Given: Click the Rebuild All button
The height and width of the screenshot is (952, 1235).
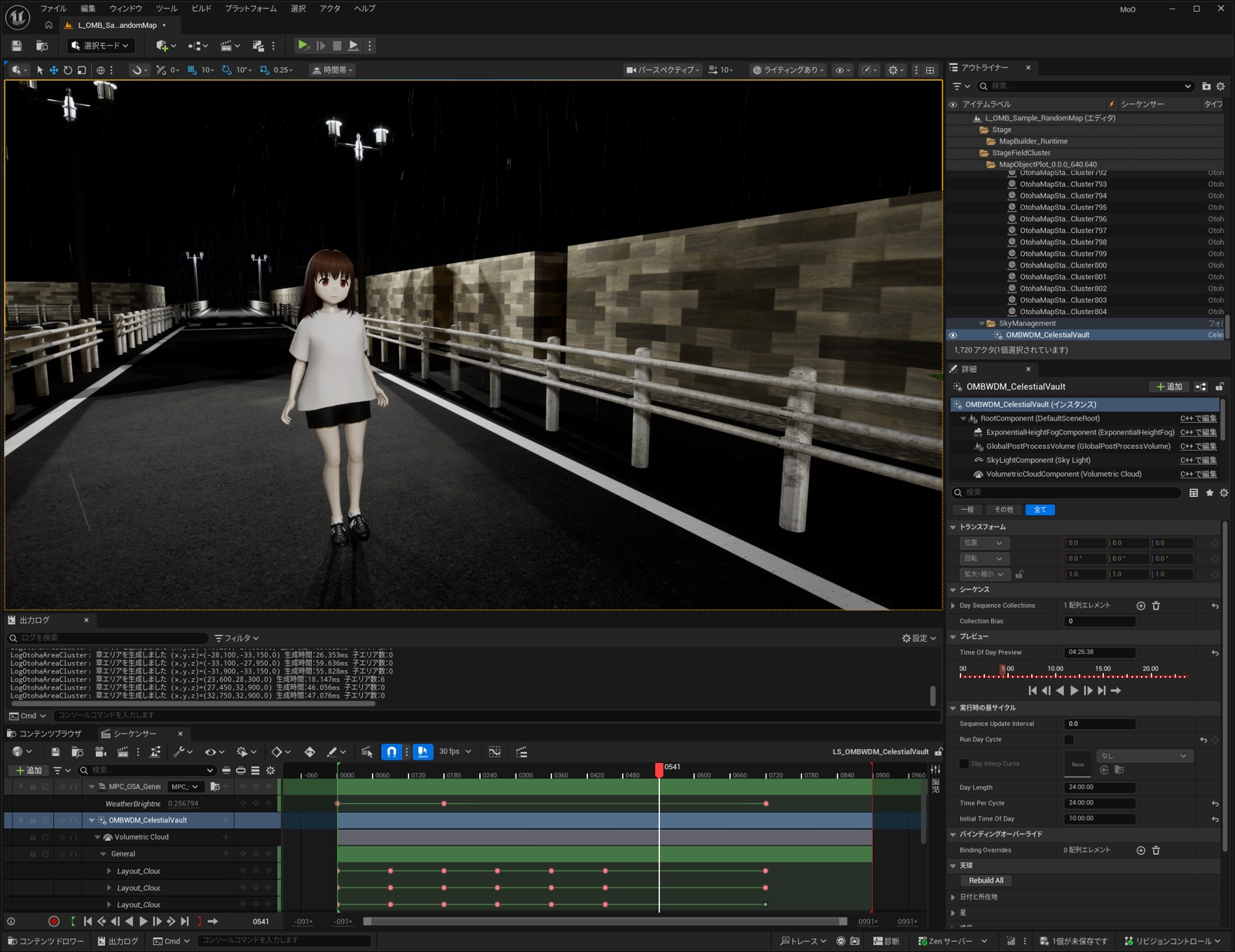Looking at the screenshot, I should [986, 881].
